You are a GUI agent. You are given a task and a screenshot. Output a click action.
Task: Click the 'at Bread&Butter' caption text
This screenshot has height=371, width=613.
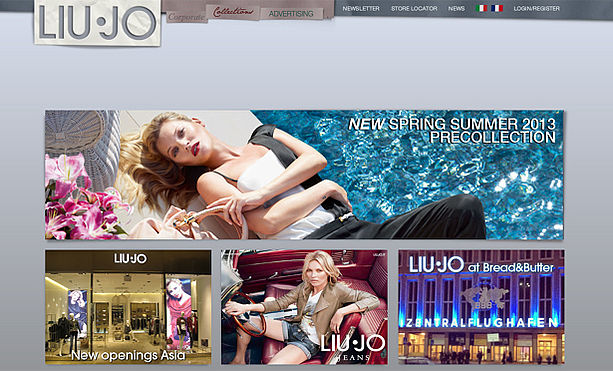511,268
